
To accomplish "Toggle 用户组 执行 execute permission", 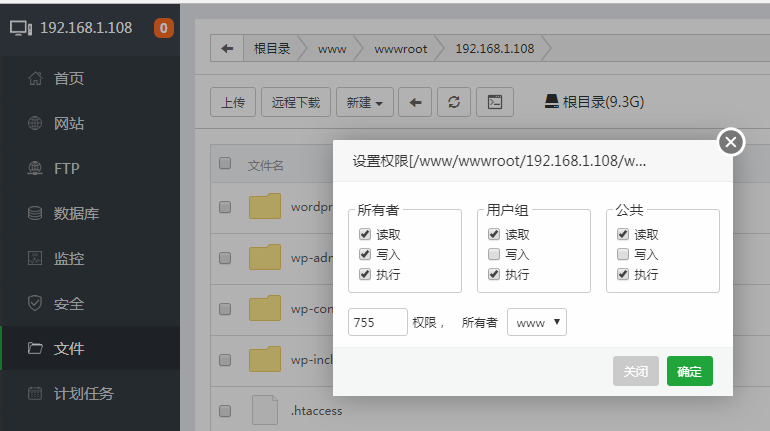I will pos(494,274).
